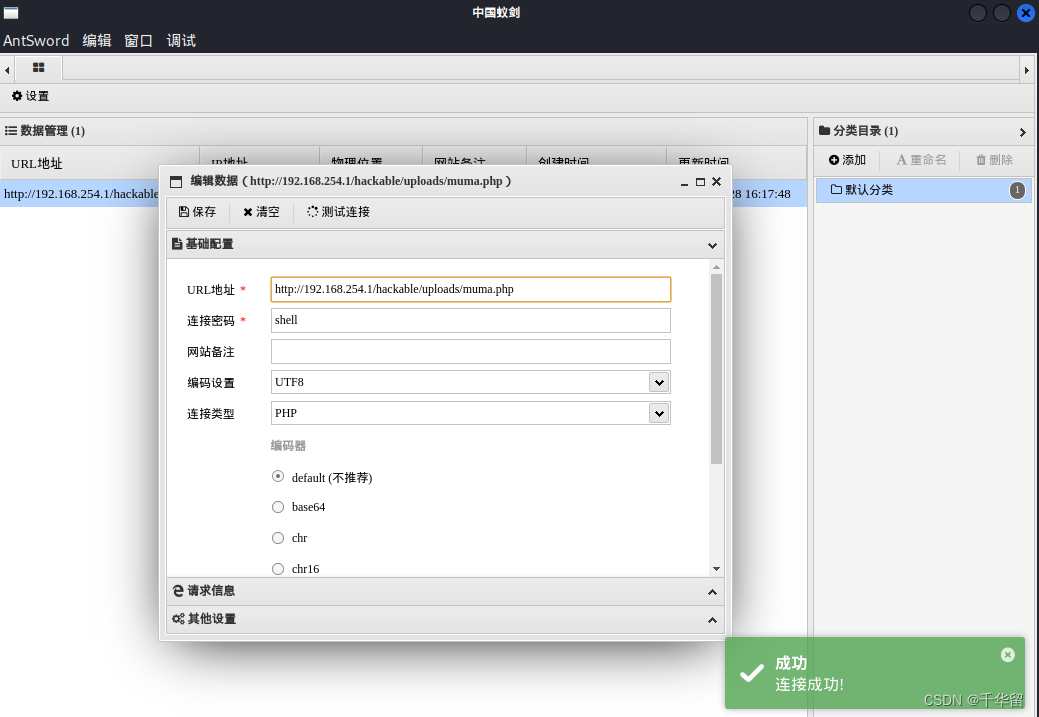Click the success checkmark icon
Image resolution: width=1039 pixels, height=717 pixels.
pos(751,673)
